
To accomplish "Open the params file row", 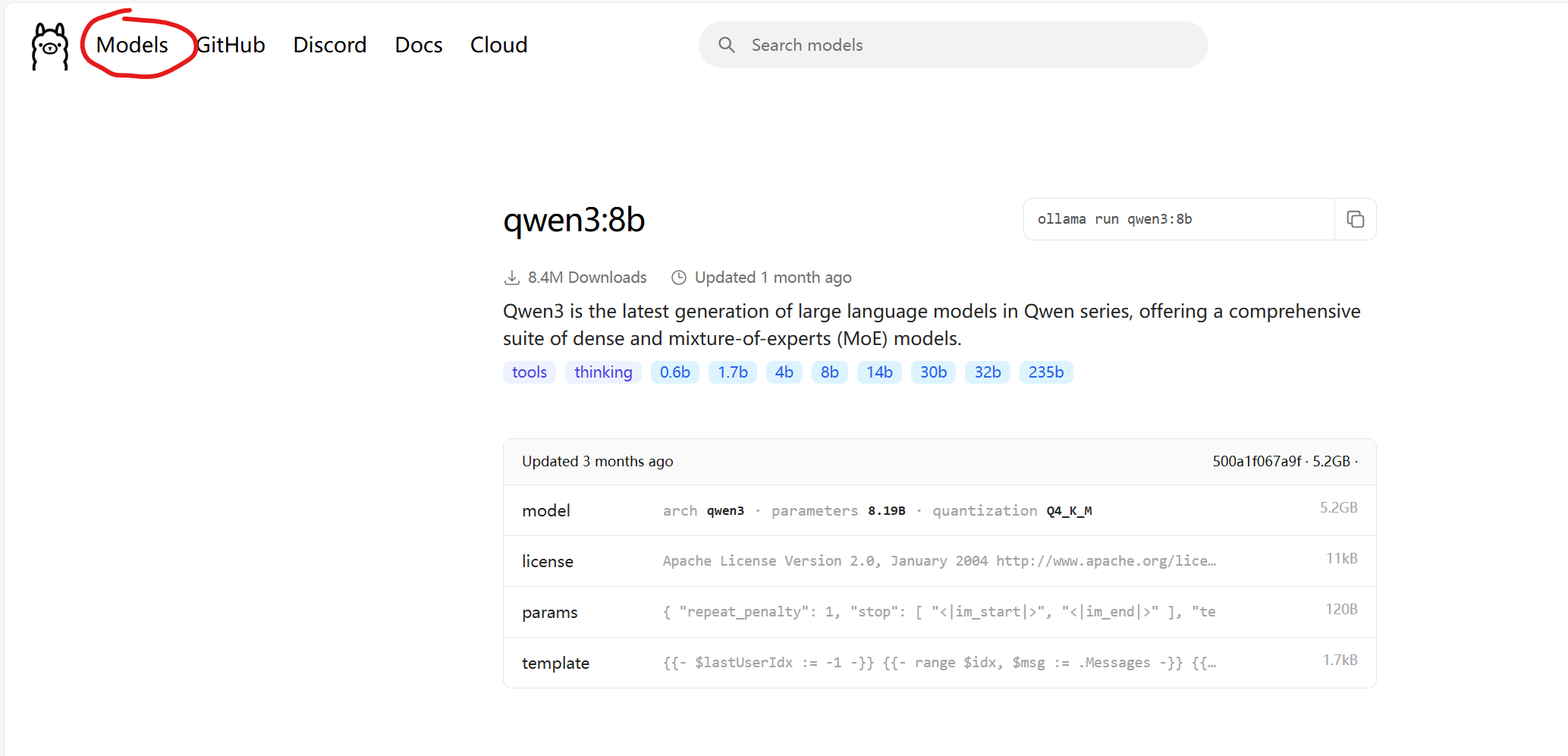I will click(940, 612).
